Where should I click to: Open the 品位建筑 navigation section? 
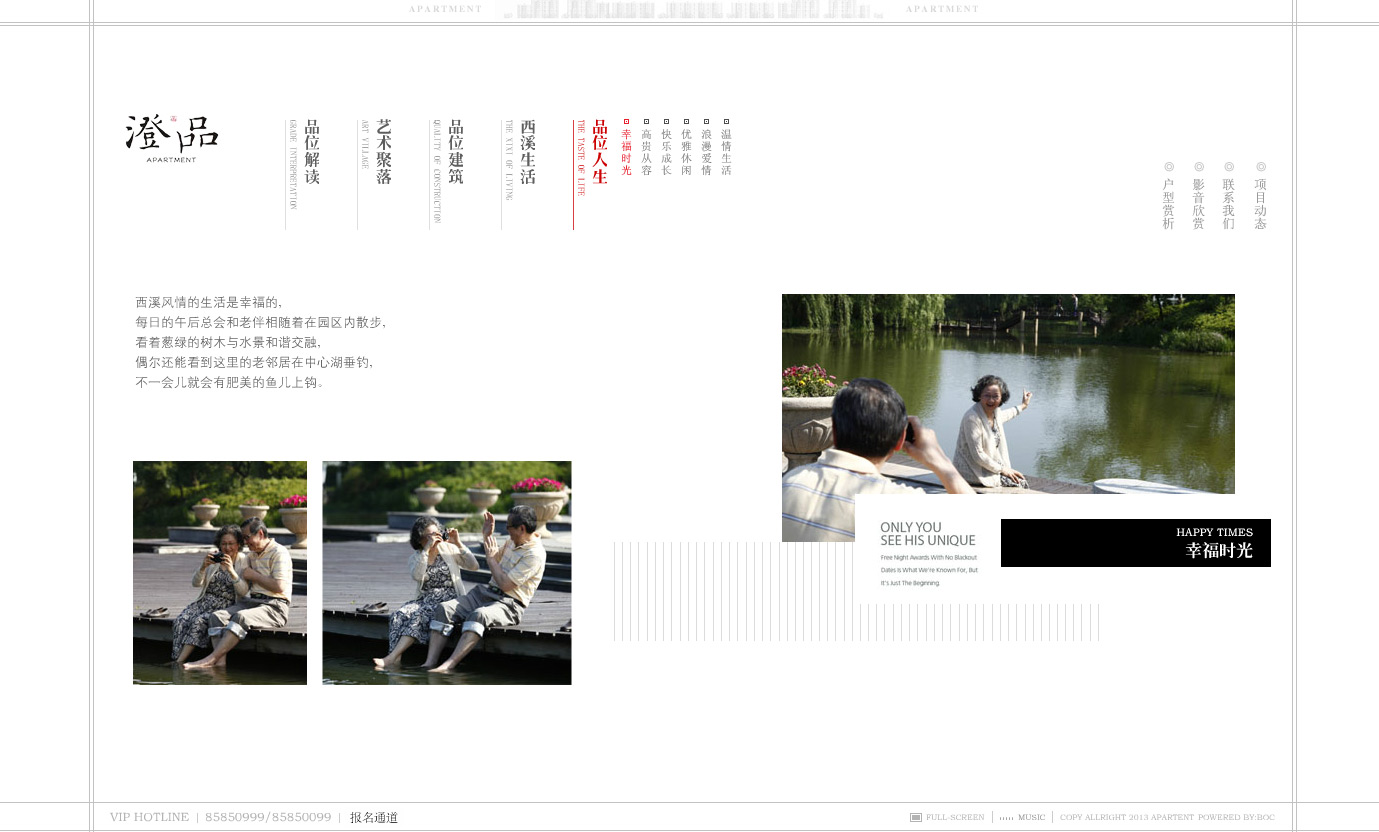[456, 152]
